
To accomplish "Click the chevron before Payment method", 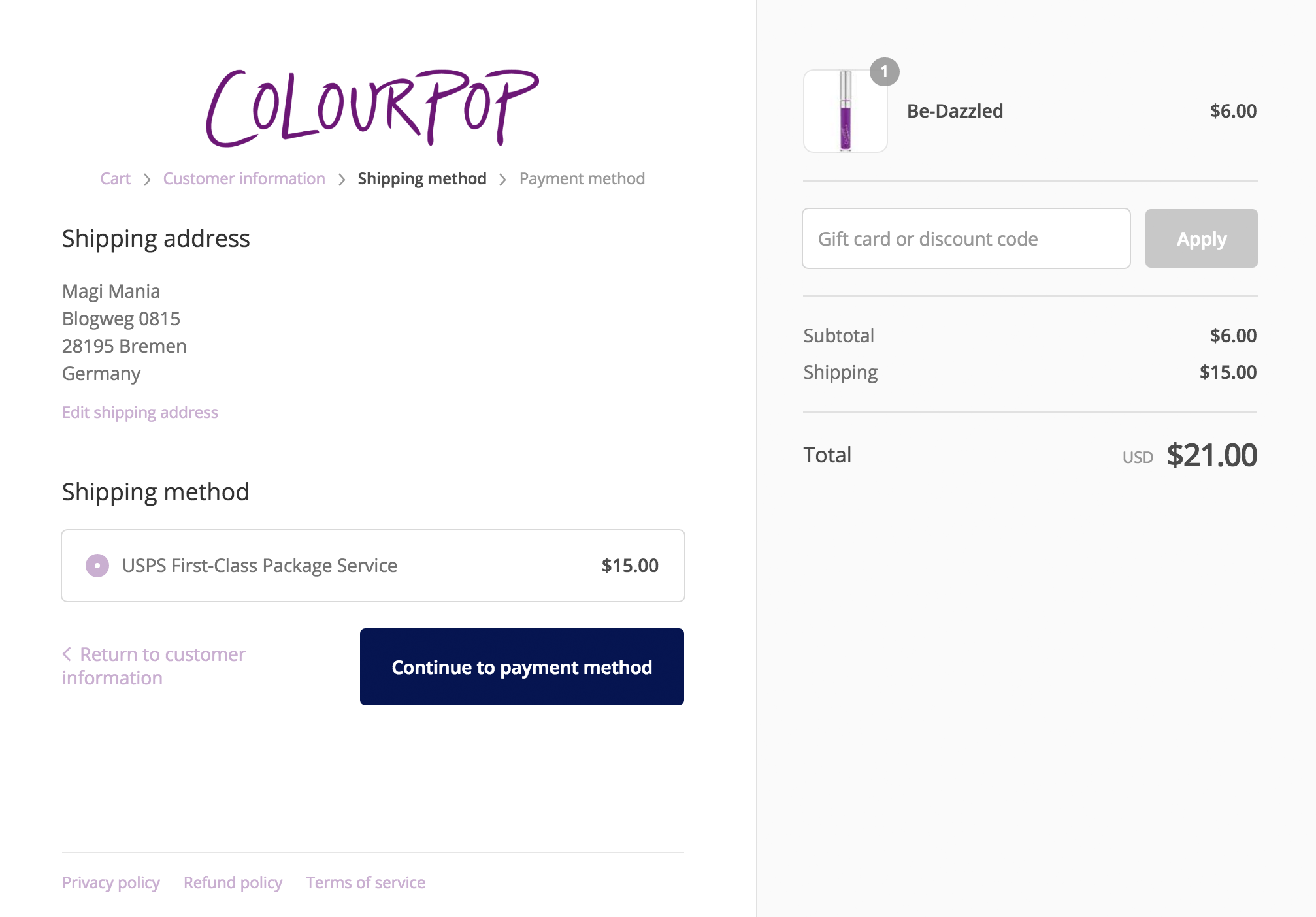I will tap(502, 179).
